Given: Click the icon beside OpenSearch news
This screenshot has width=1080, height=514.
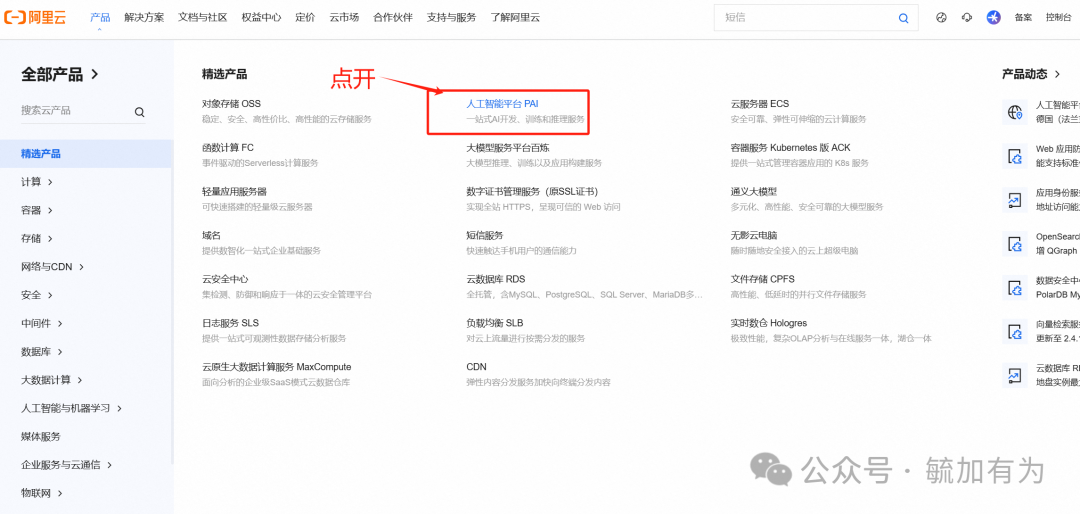Looking at the screenshot, I should coord(1014,244).
